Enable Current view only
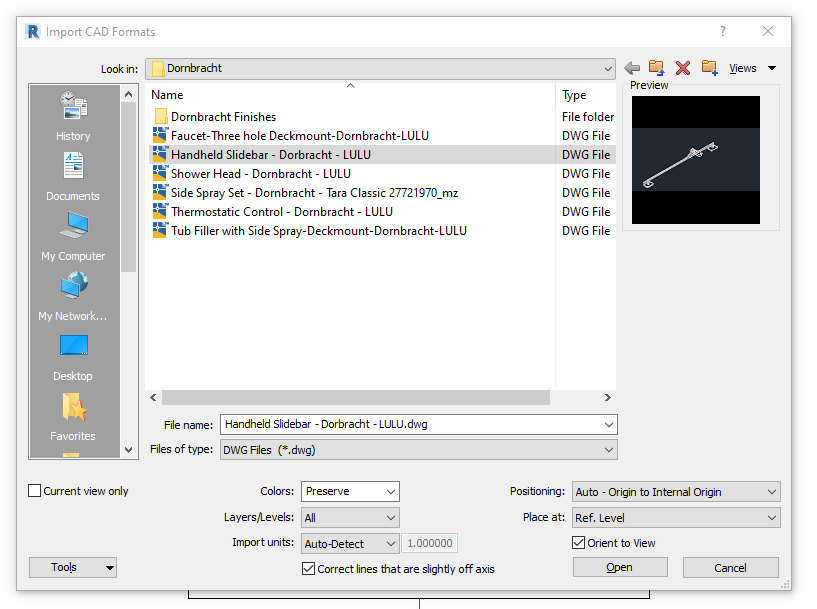The height and width of the screenshot is (609, 817). (x=34, y=491)
